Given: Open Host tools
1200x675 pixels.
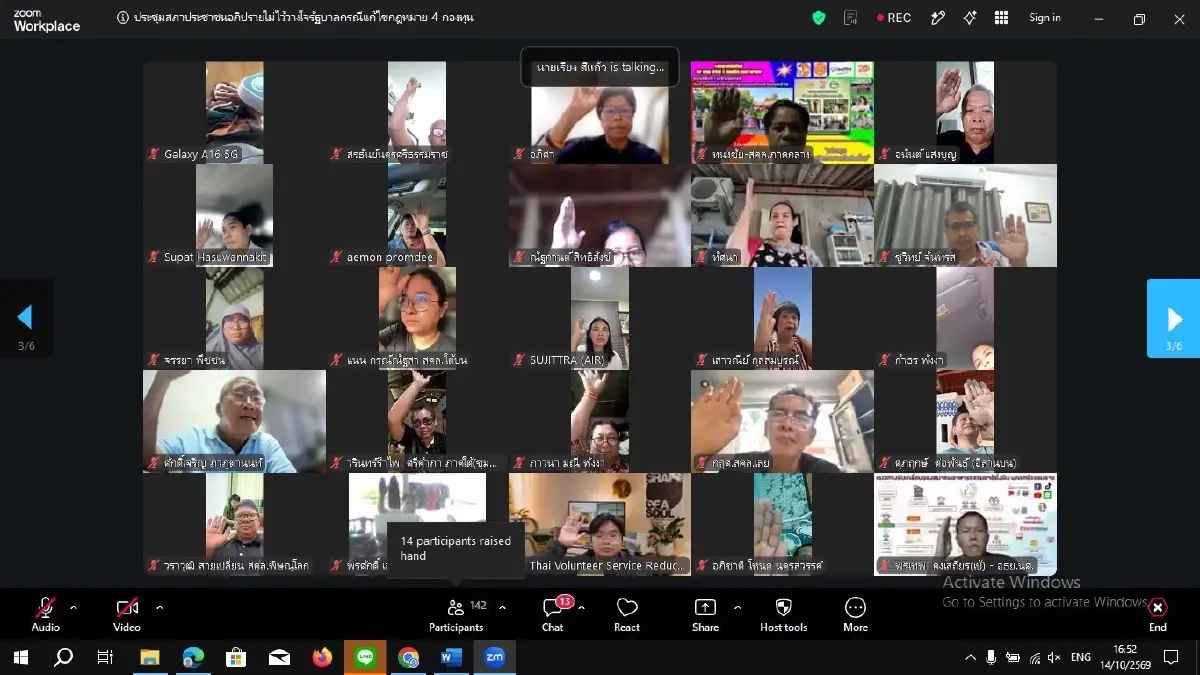Looking at the screenshot, I should (783, 614).
